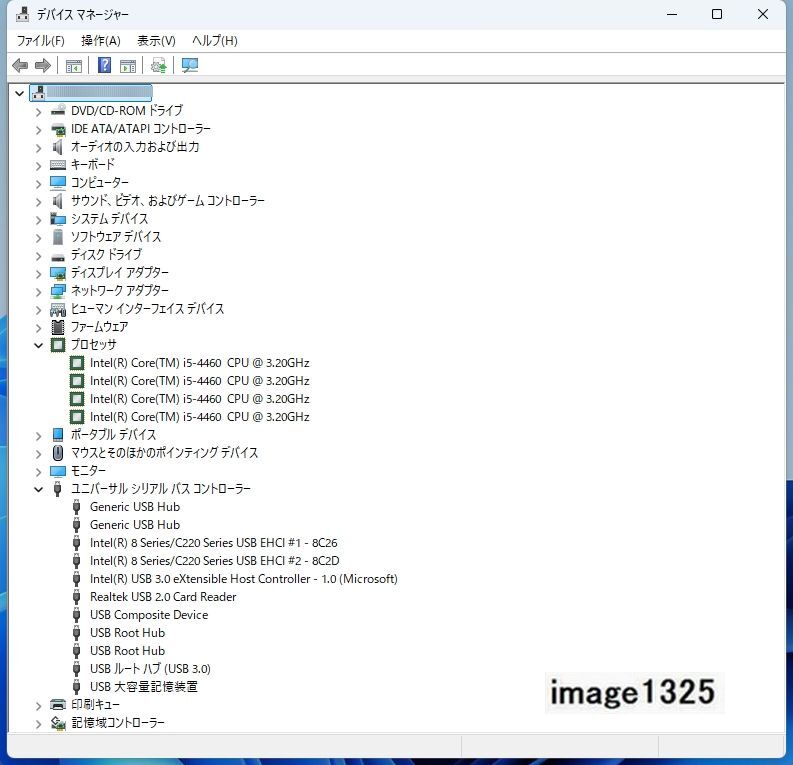The image size is (793, 765).
Task: Click the ポータブル デバイス icon
Action: [x=58, y=435]
